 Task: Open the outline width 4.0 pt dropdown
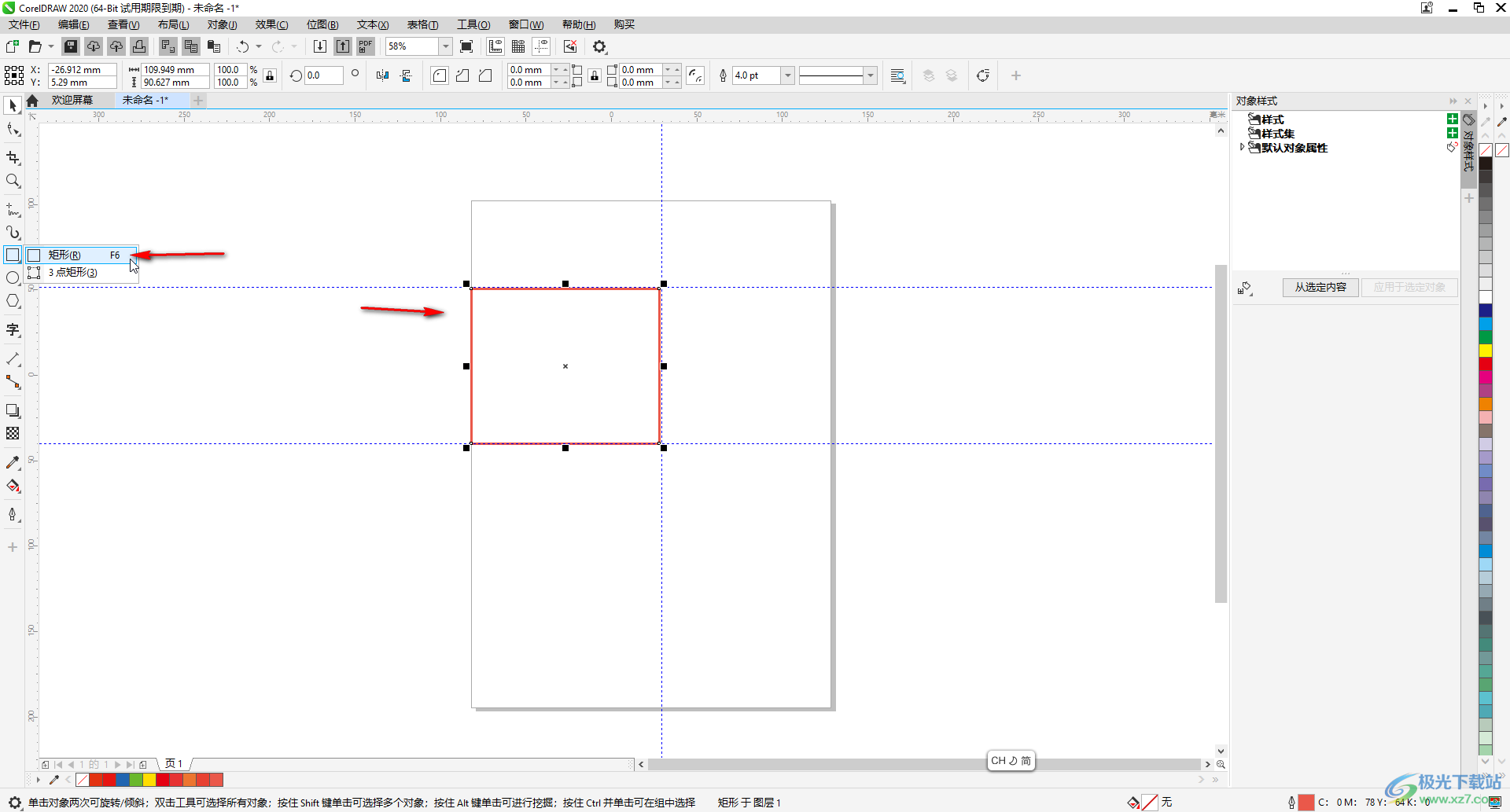pos(787,75)
